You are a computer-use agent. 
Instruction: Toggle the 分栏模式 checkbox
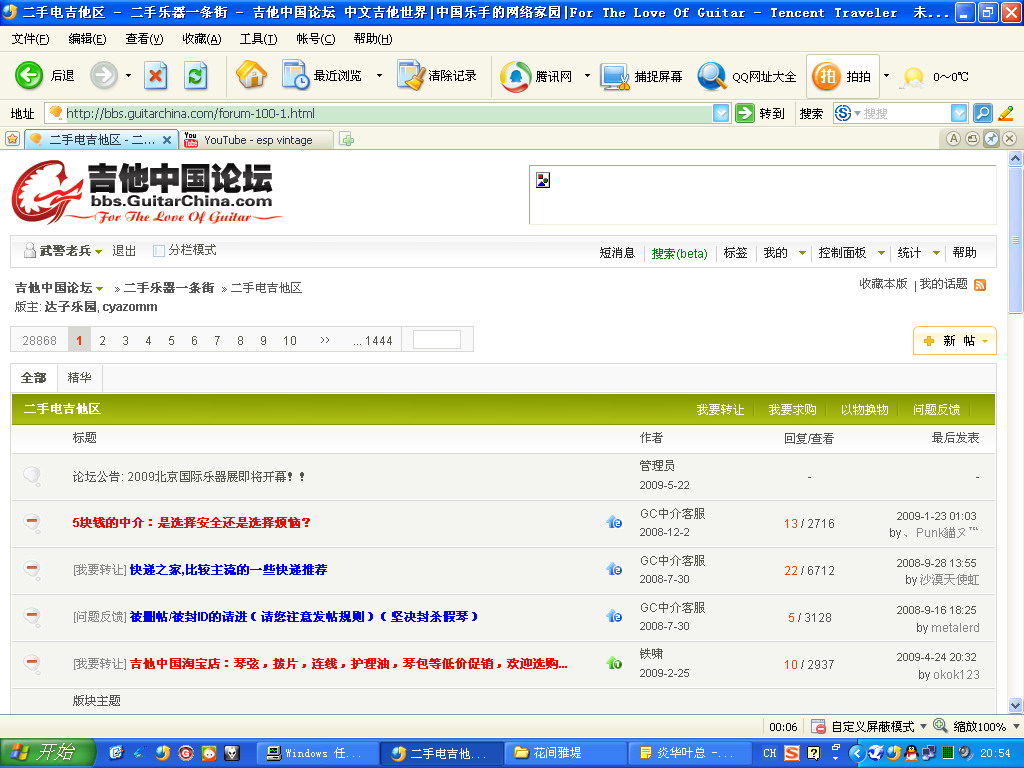159,251
